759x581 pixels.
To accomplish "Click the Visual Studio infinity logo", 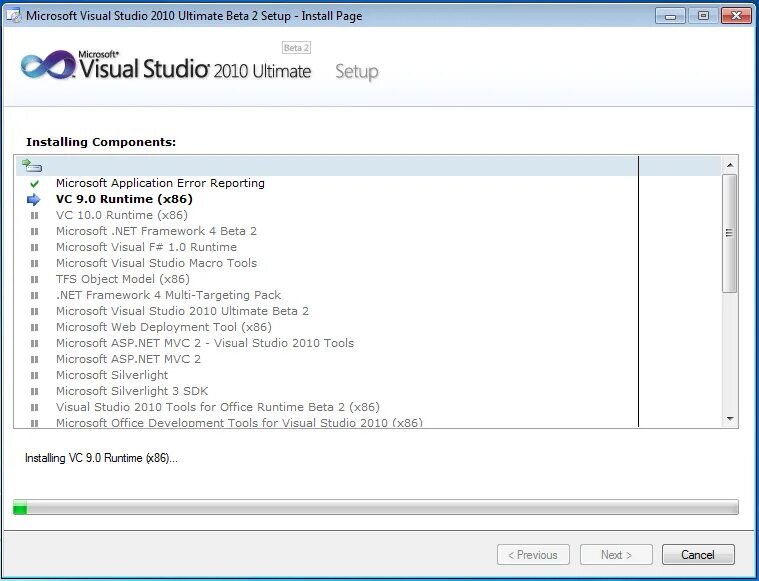I will click(48, 65).
